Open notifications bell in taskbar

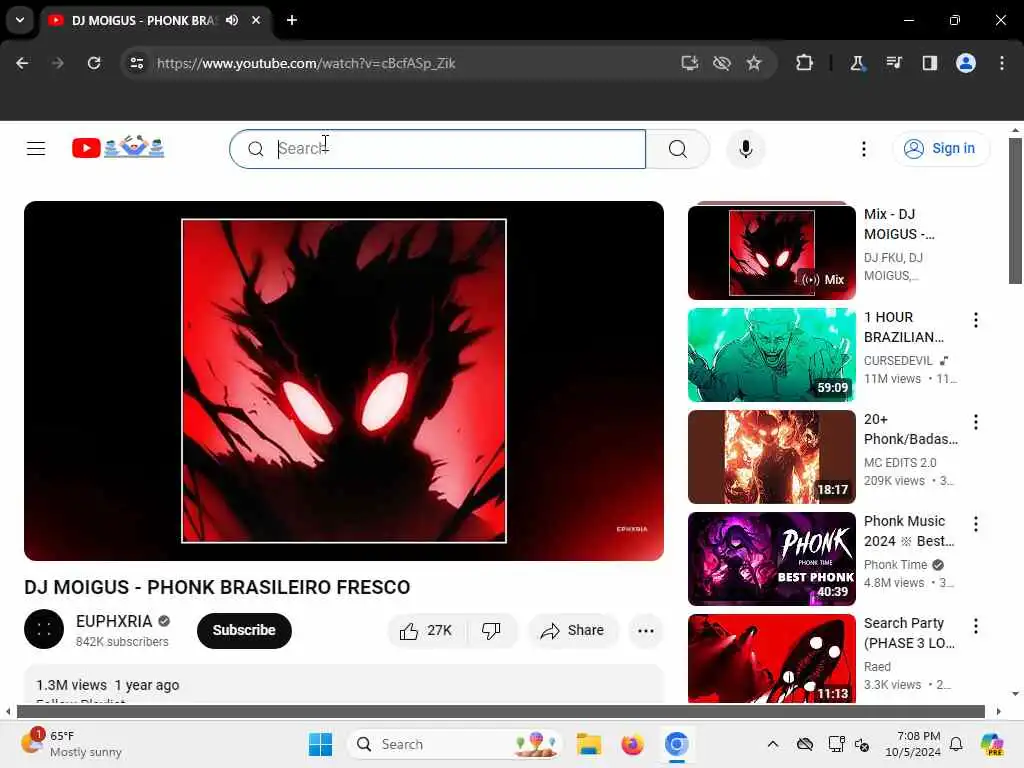click(x=956, y=744)
